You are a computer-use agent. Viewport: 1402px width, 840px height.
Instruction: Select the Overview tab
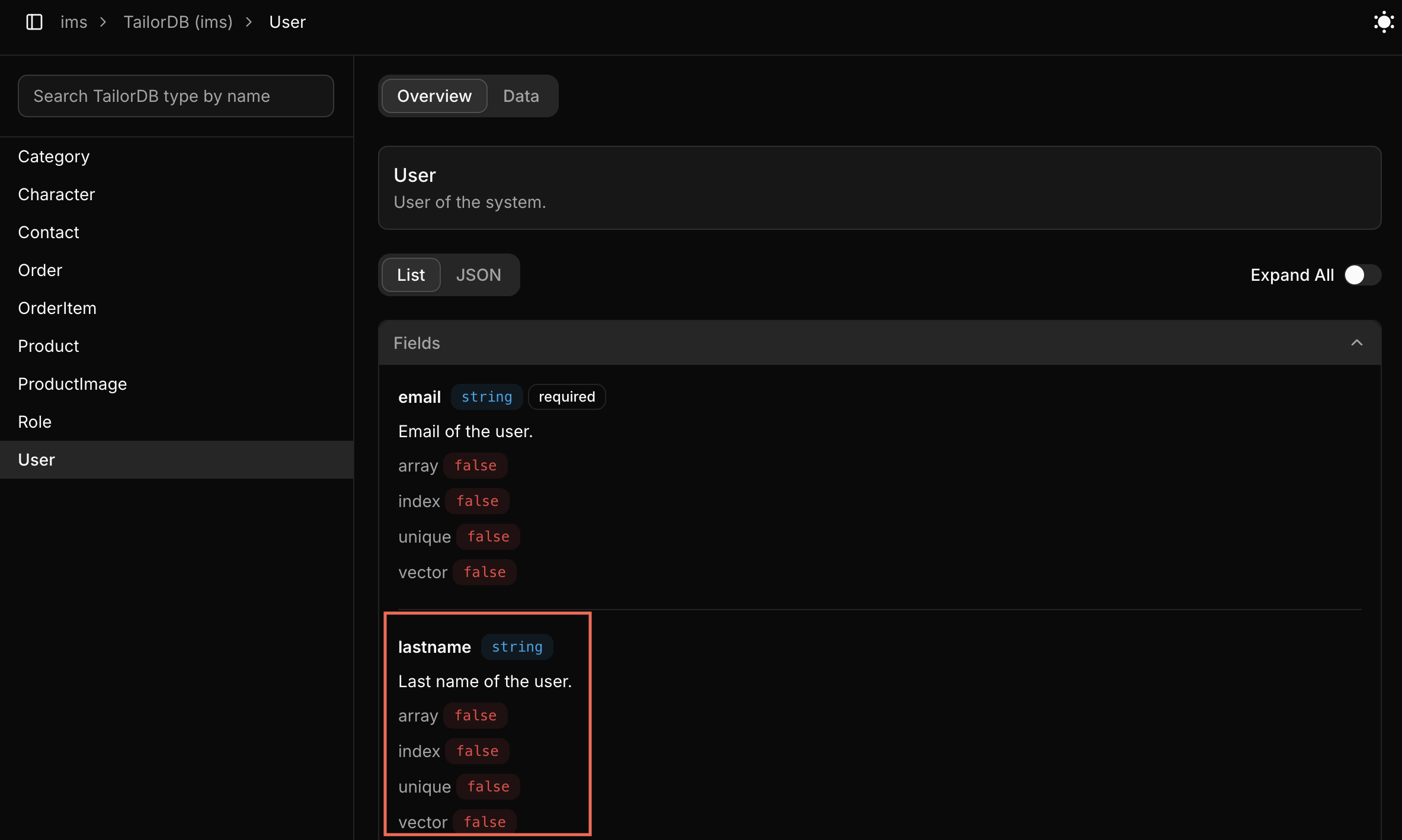pos(433,95)
